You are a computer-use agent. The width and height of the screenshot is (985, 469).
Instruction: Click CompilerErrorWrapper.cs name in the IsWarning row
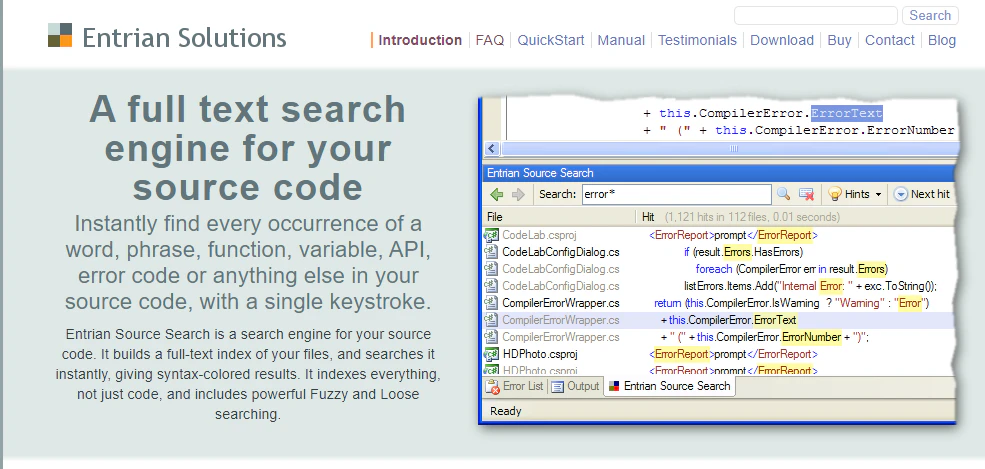pyautogui.click(x=561, y=303)
